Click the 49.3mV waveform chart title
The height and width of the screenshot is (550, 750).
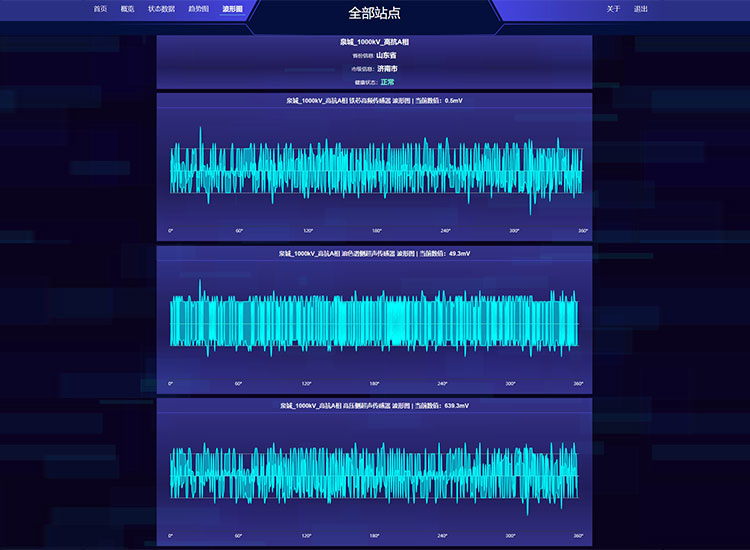pyautogui.click(x=374, y=254)
